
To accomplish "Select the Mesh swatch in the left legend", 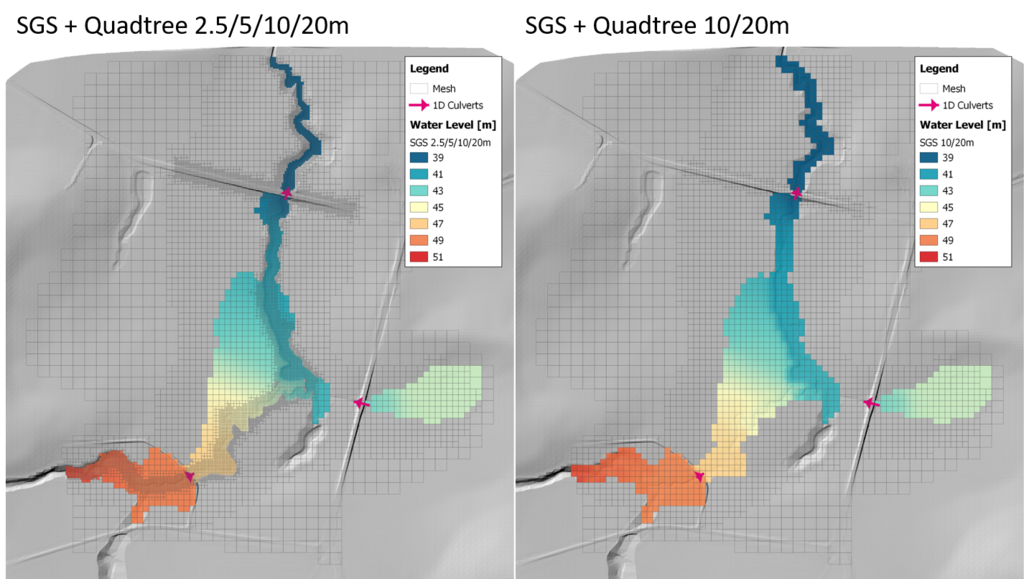I will pyautogui.click(x=420, y=88).
